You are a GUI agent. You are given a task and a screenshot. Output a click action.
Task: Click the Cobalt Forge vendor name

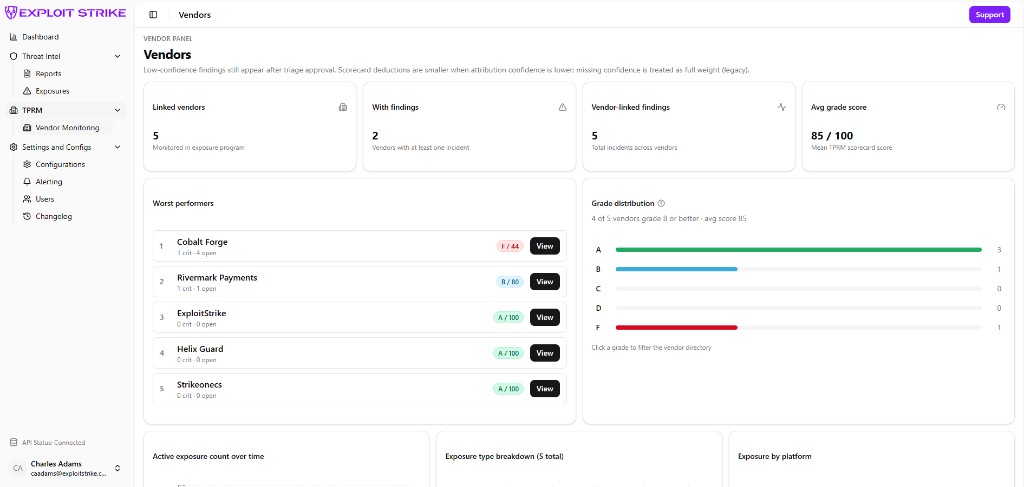pos(202,242)
